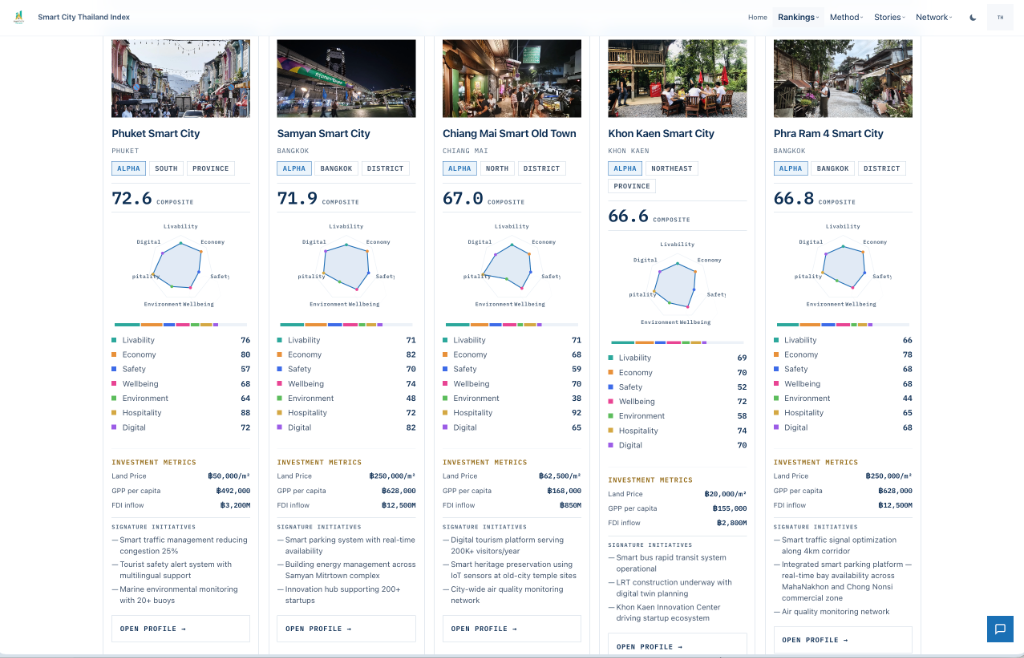Image resolution: width=1024 pixels, height=658 pixels.
Task: Click the SOUTH tag on Phuket card
Action: [x=166, y=168]
